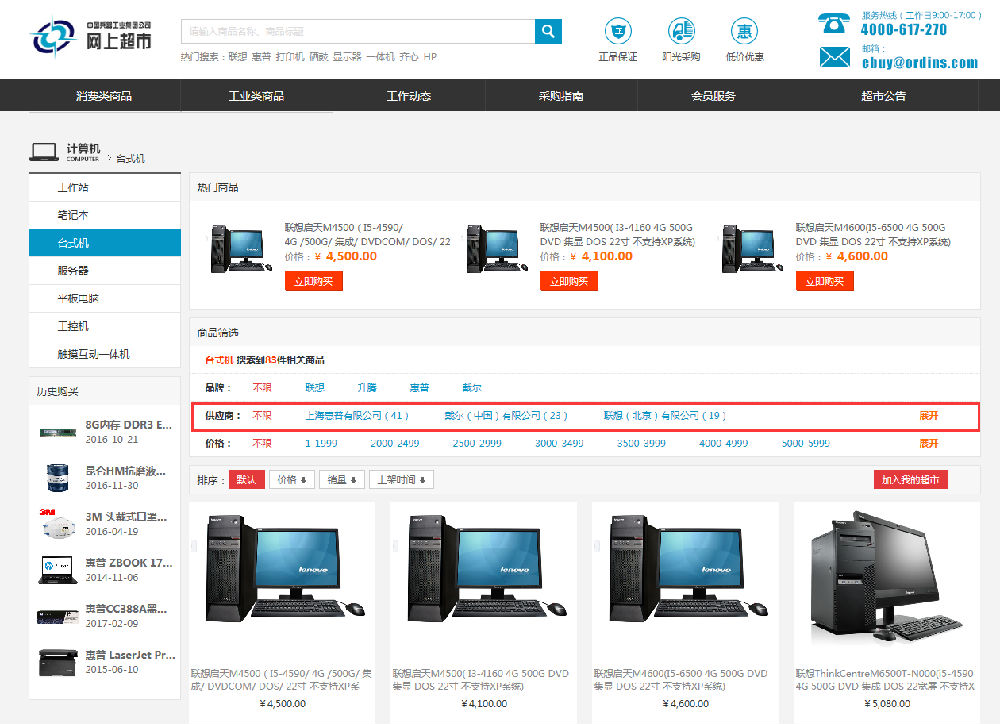
Task: Select 触摸互动一体机 in the sidebar
Action: click(105, 354)
